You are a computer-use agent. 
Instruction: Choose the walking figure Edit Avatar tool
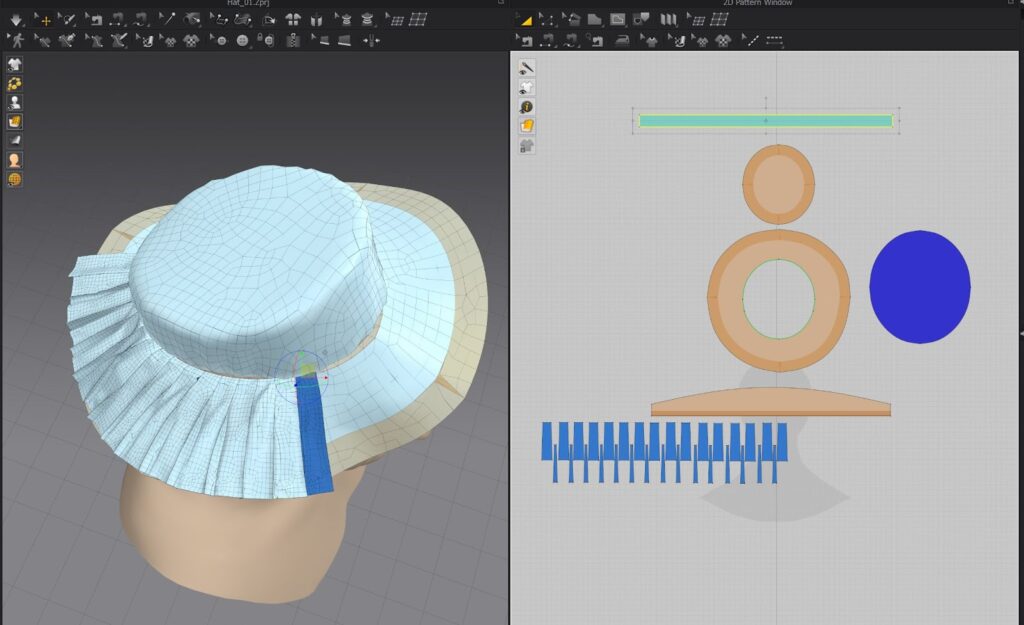click(17, 40)
